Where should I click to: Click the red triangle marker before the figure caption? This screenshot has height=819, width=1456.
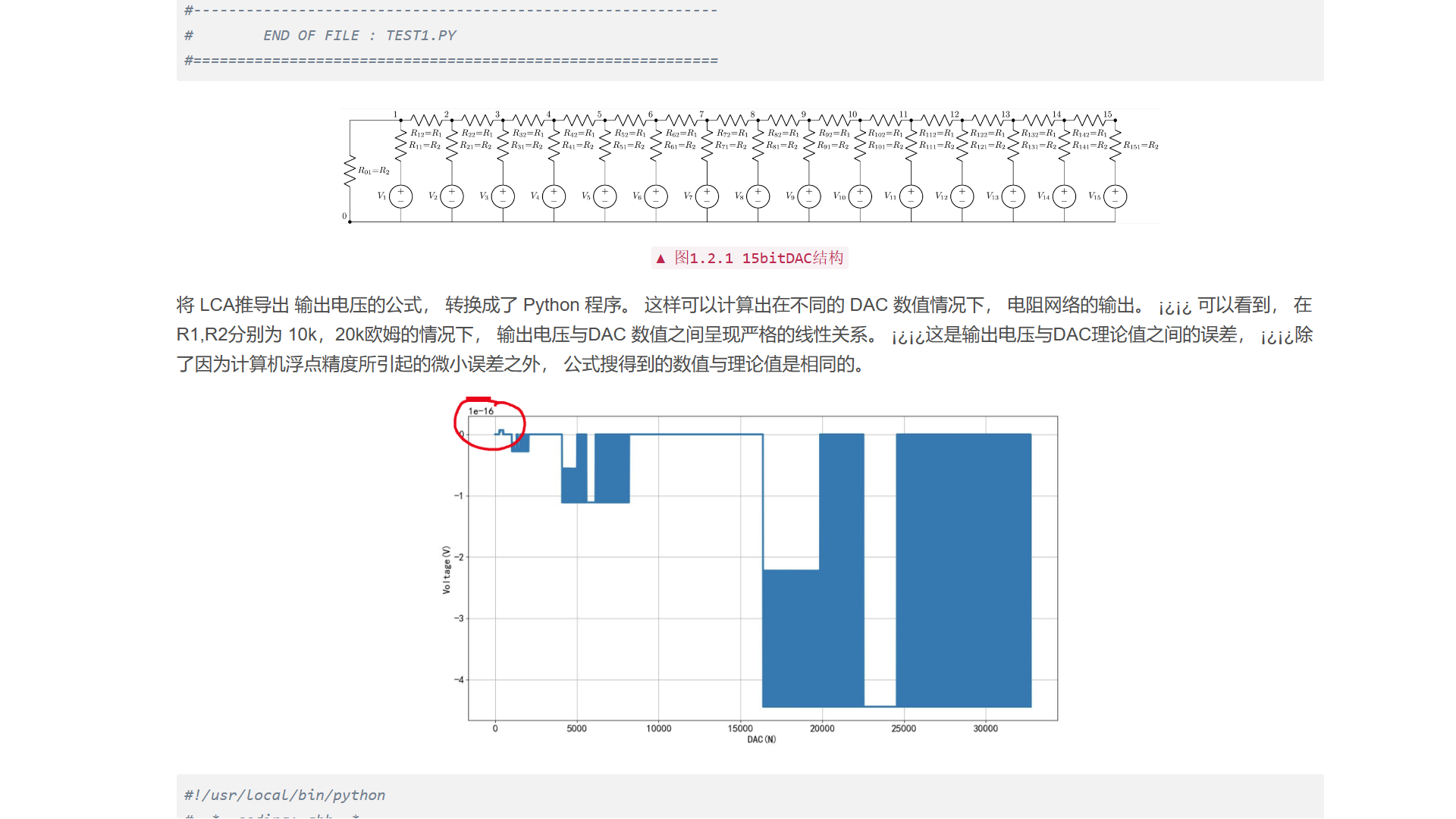tap(660, 258)
